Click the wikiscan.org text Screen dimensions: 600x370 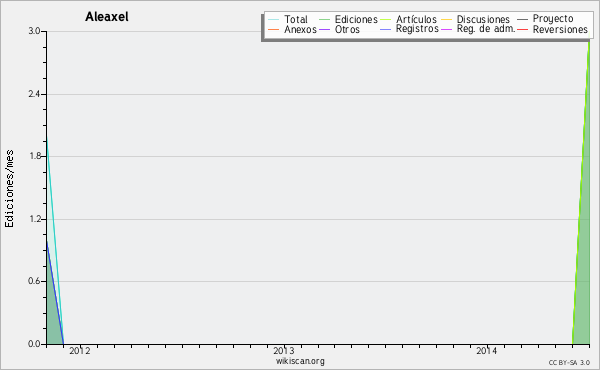coord(300,361)
